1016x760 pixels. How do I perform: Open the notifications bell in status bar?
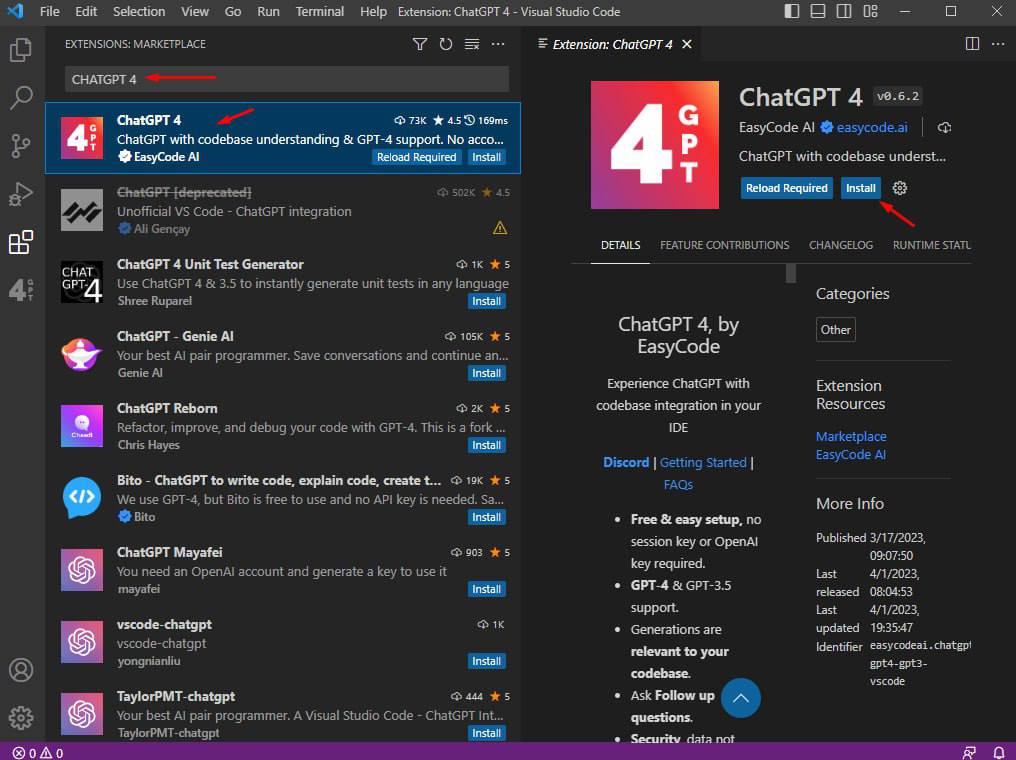(999, 752)
